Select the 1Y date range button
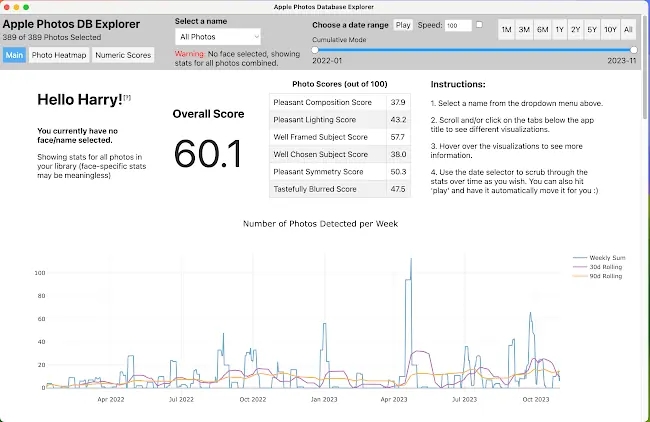This screenshot has width=650, height=422. (x=559, y=30)
